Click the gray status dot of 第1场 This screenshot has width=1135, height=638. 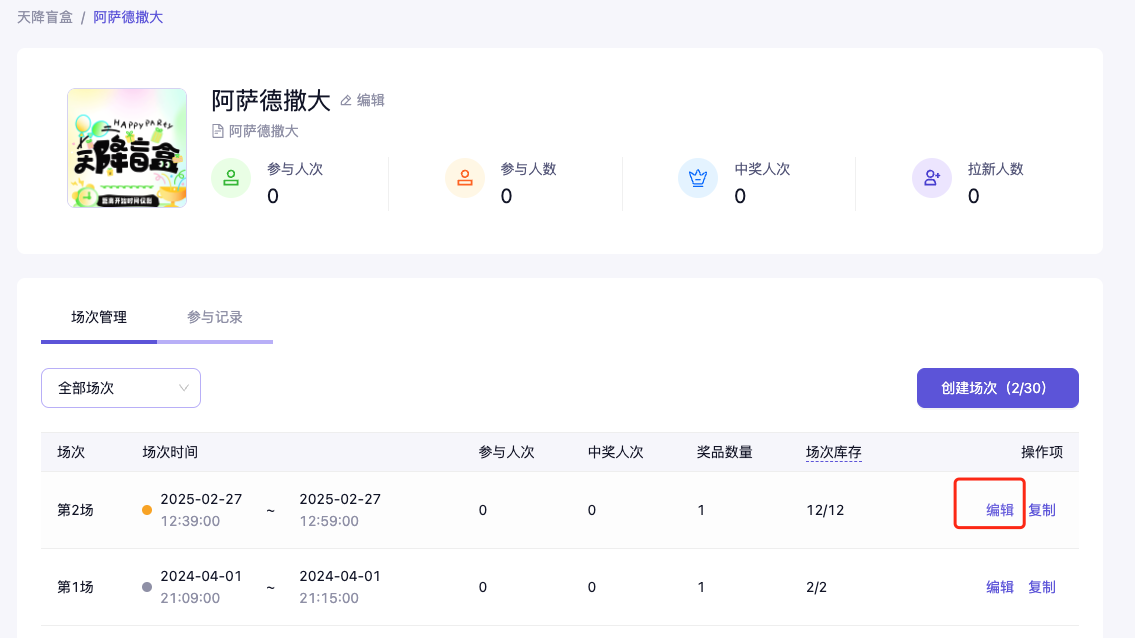147,587
